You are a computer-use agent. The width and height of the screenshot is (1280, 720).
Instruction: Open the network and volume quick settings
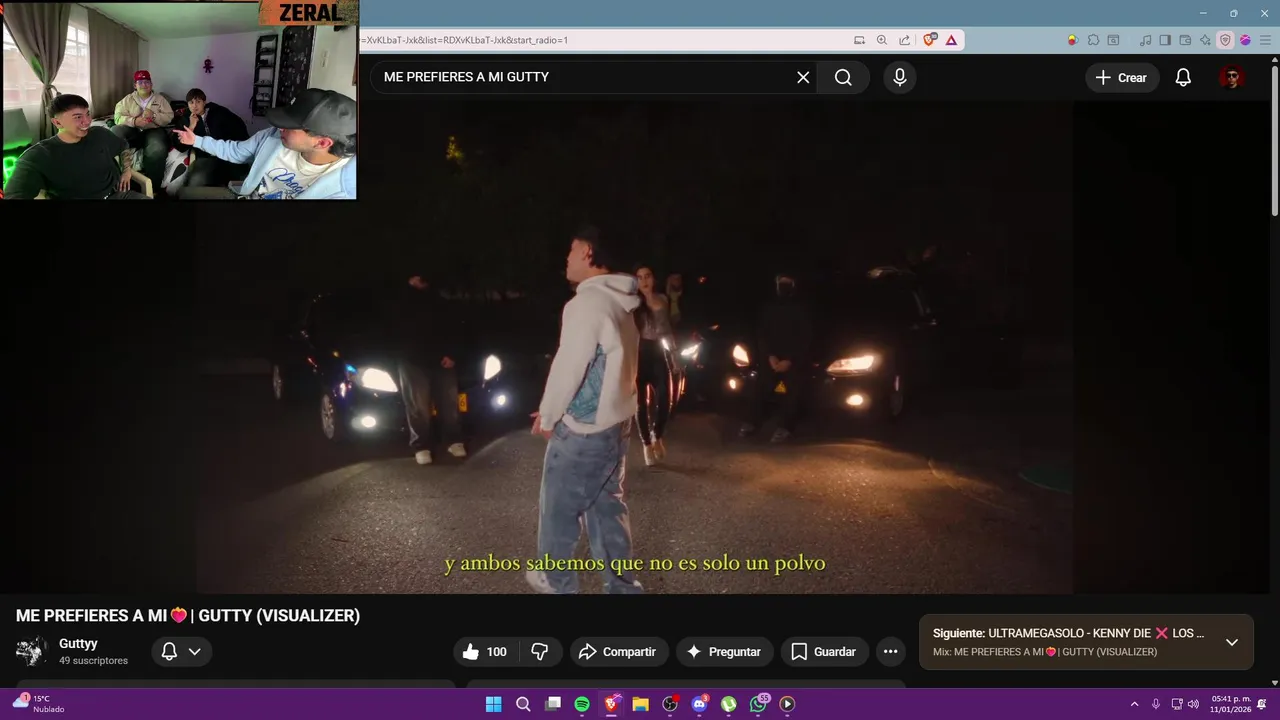[1185, 704]
